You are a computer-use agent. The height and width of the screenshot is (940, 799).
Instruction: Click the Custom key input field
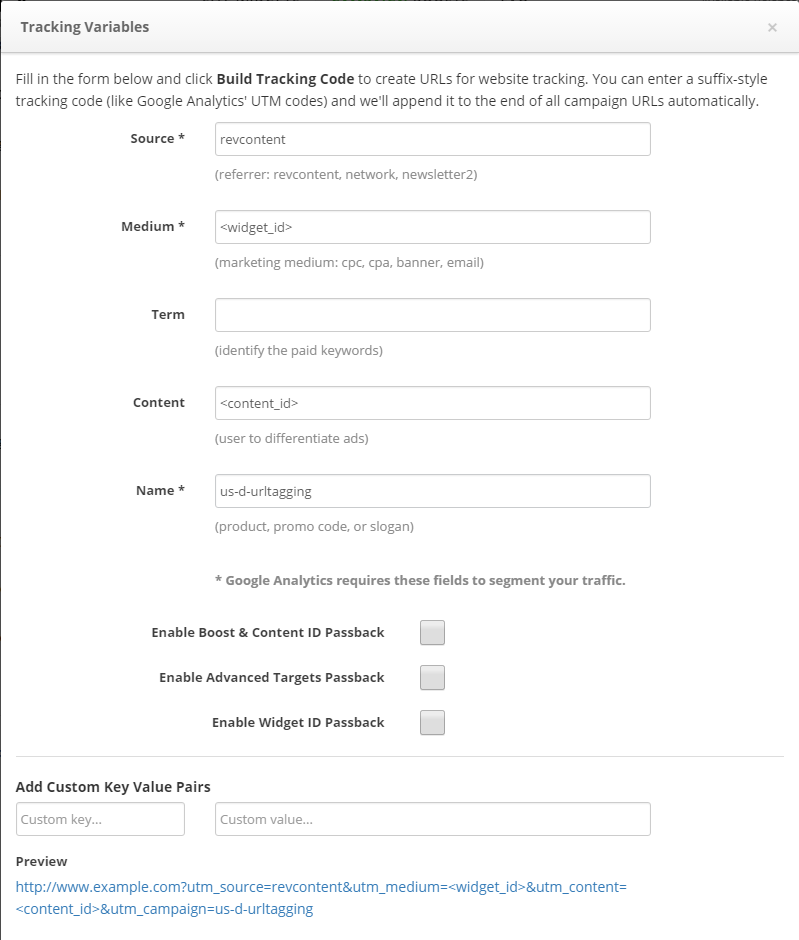100,819
